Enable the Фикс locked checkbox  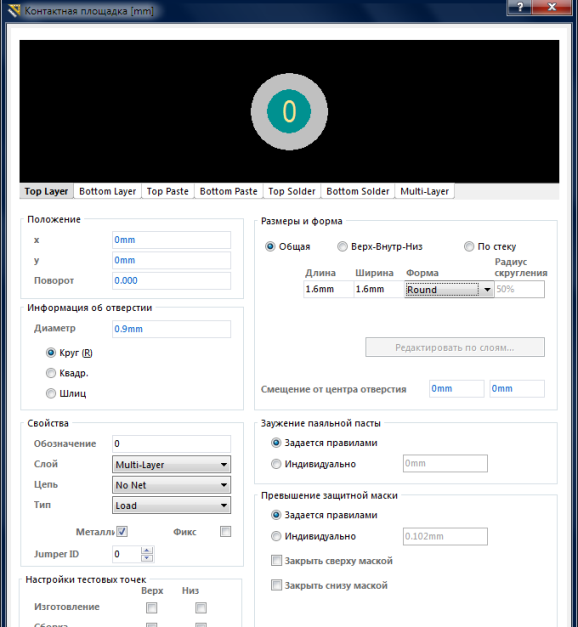[226, 531]
